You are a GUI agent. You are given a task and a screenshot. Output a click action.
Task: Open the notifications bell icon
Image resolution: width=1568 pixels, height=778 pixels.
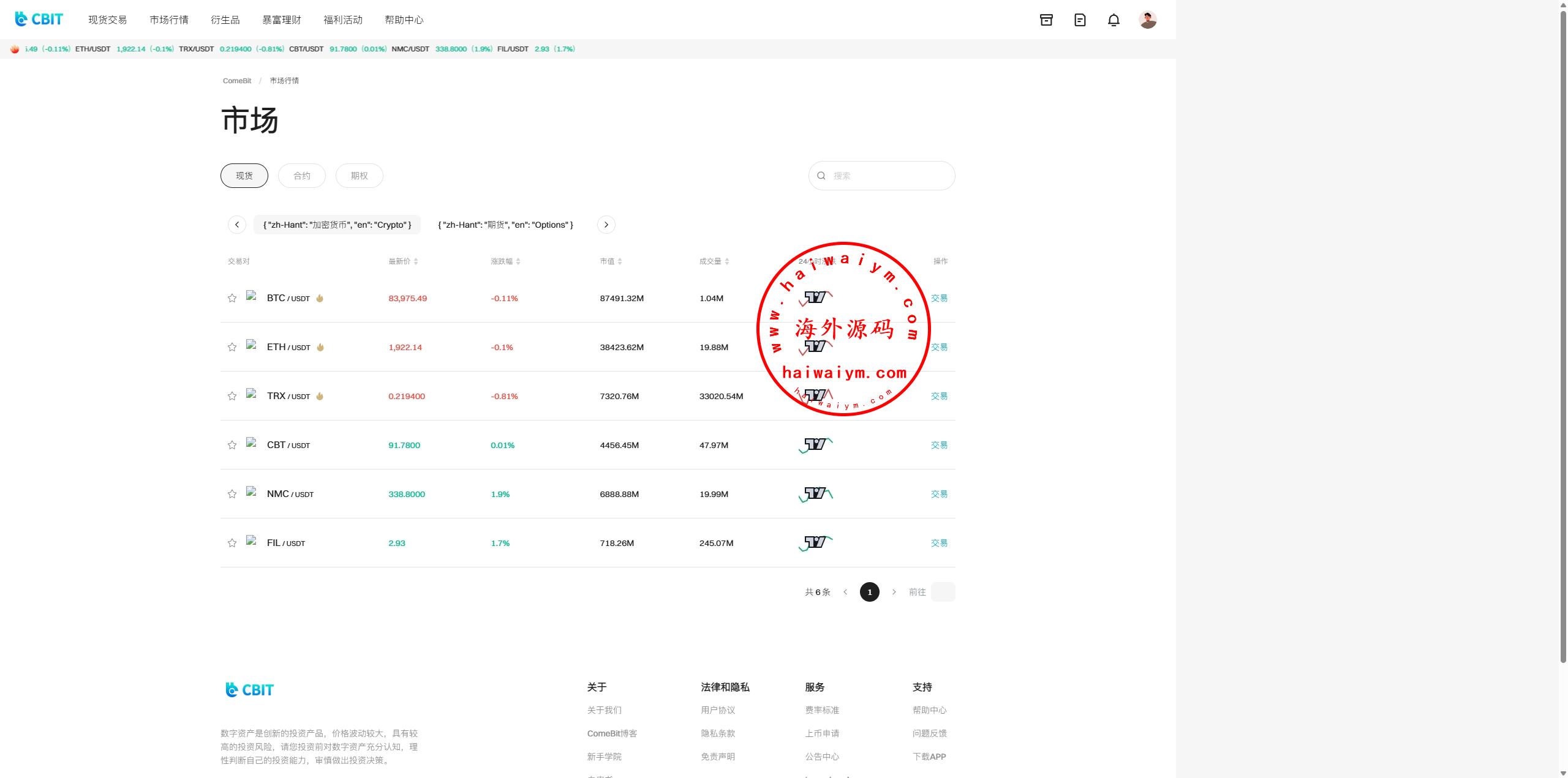point(1114,20)
